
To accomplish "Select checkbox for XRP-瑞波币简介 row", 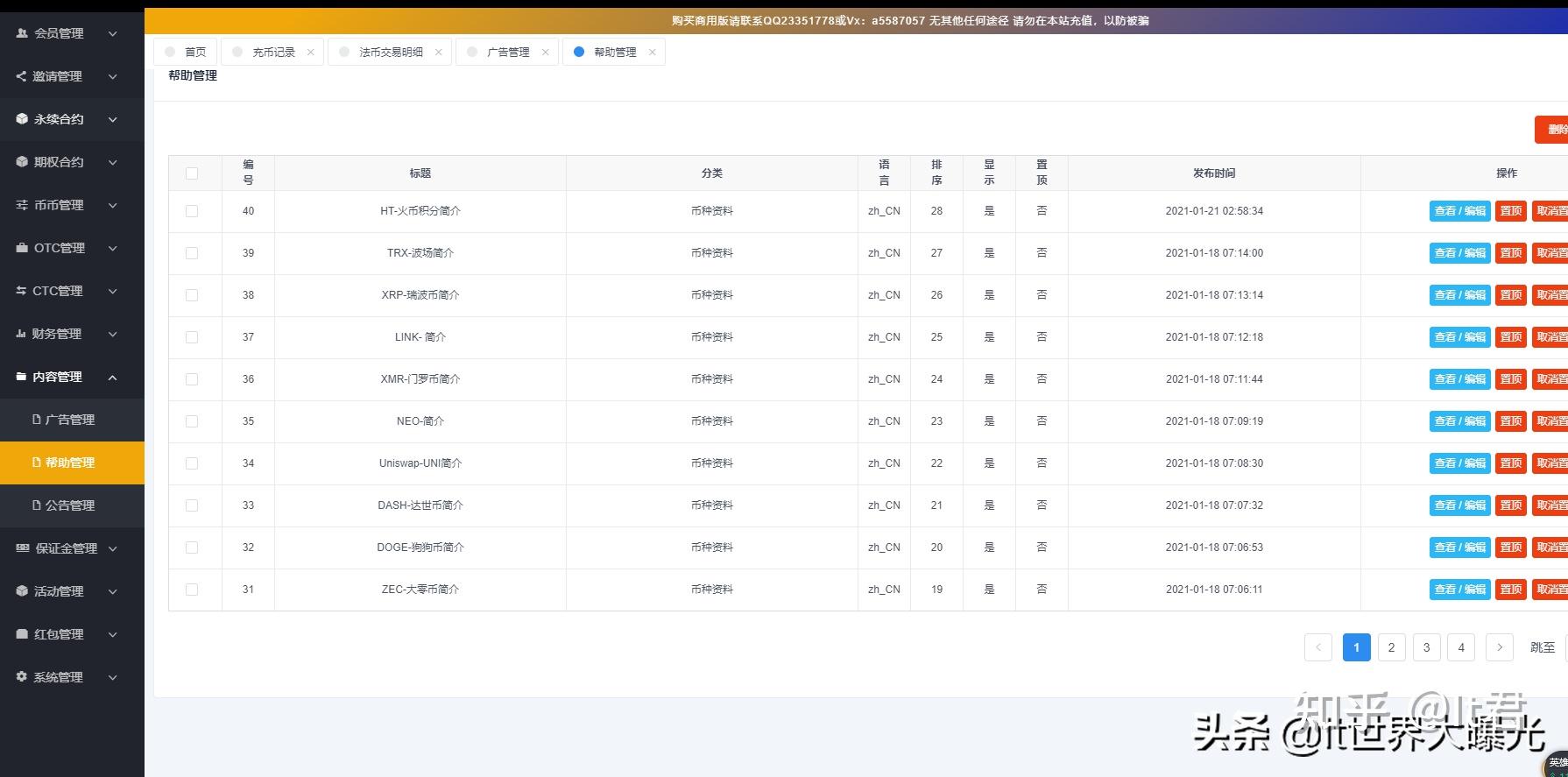I will click(x=192, y=295).
